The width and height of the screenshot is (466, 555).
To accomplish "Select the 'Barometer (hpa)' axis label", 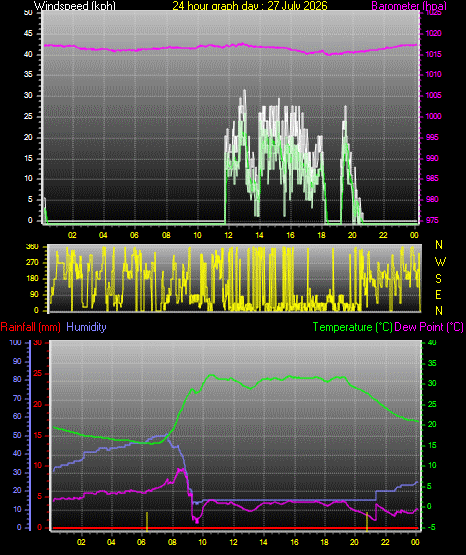I will point(409,6).
